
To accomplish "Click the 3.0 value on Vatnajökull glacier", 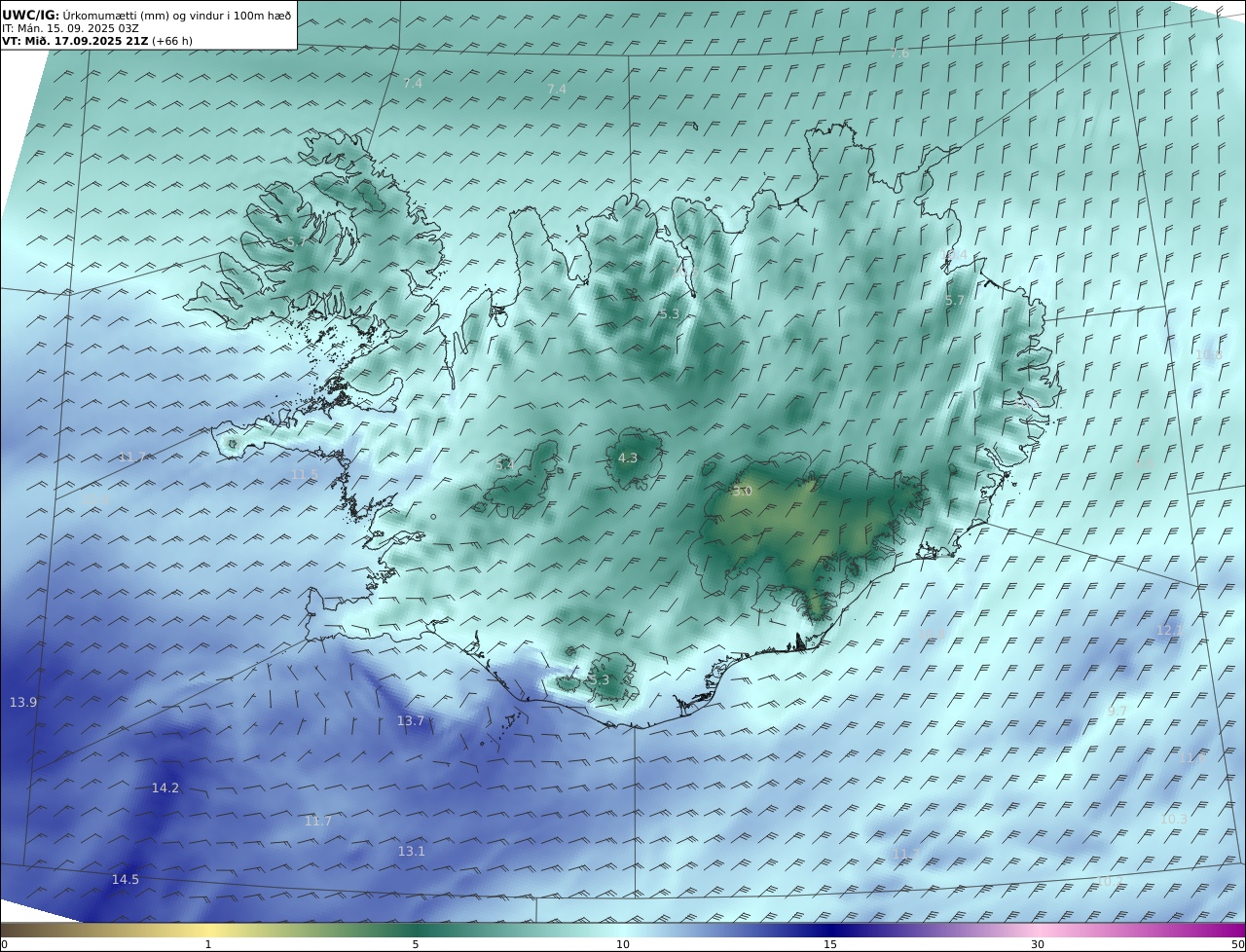I will (x=742, y=492).
